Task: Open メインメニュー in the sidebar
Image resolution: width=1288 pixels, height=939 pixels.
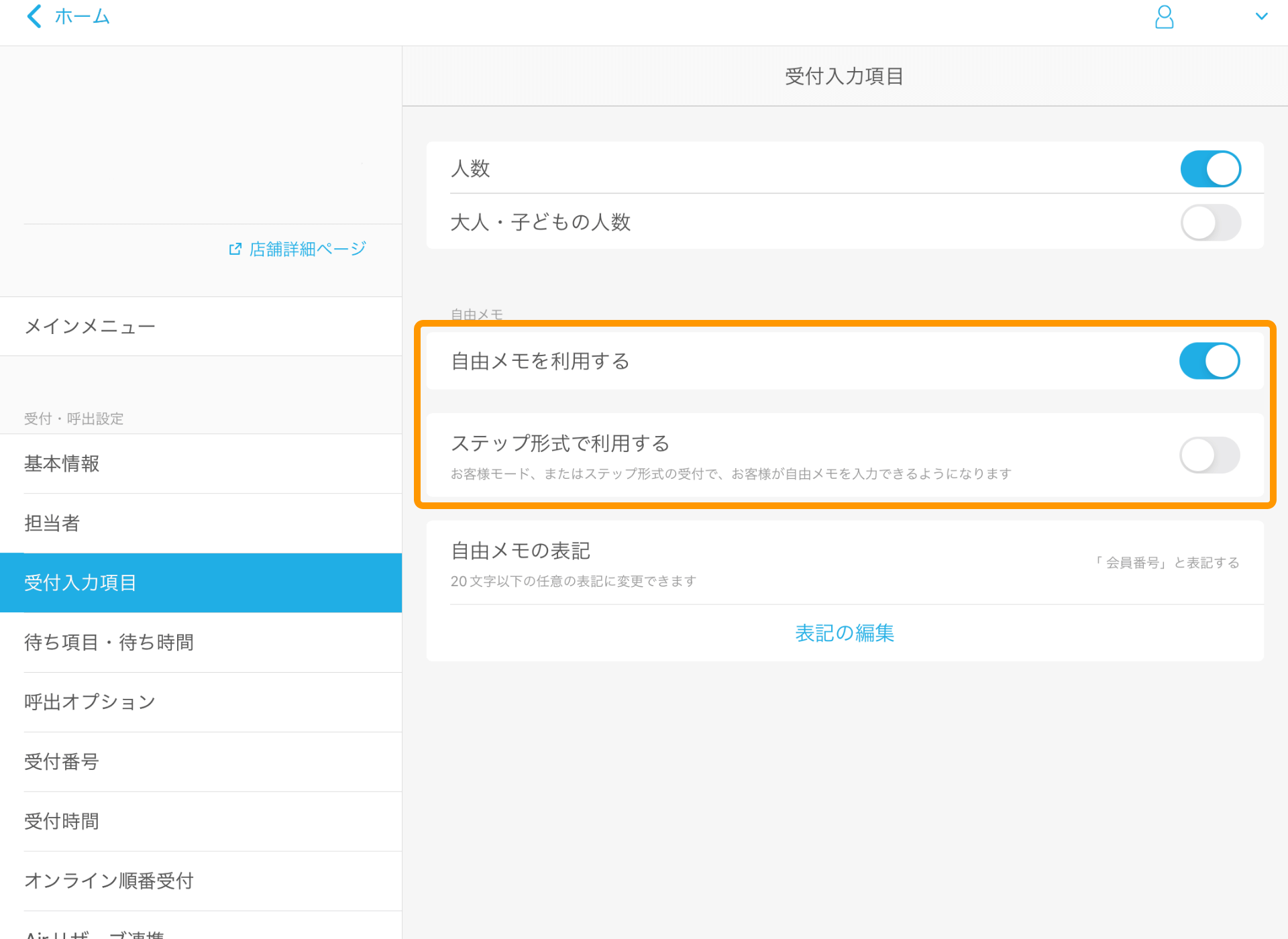Action: pyautogui.click(x=91, y=327)
